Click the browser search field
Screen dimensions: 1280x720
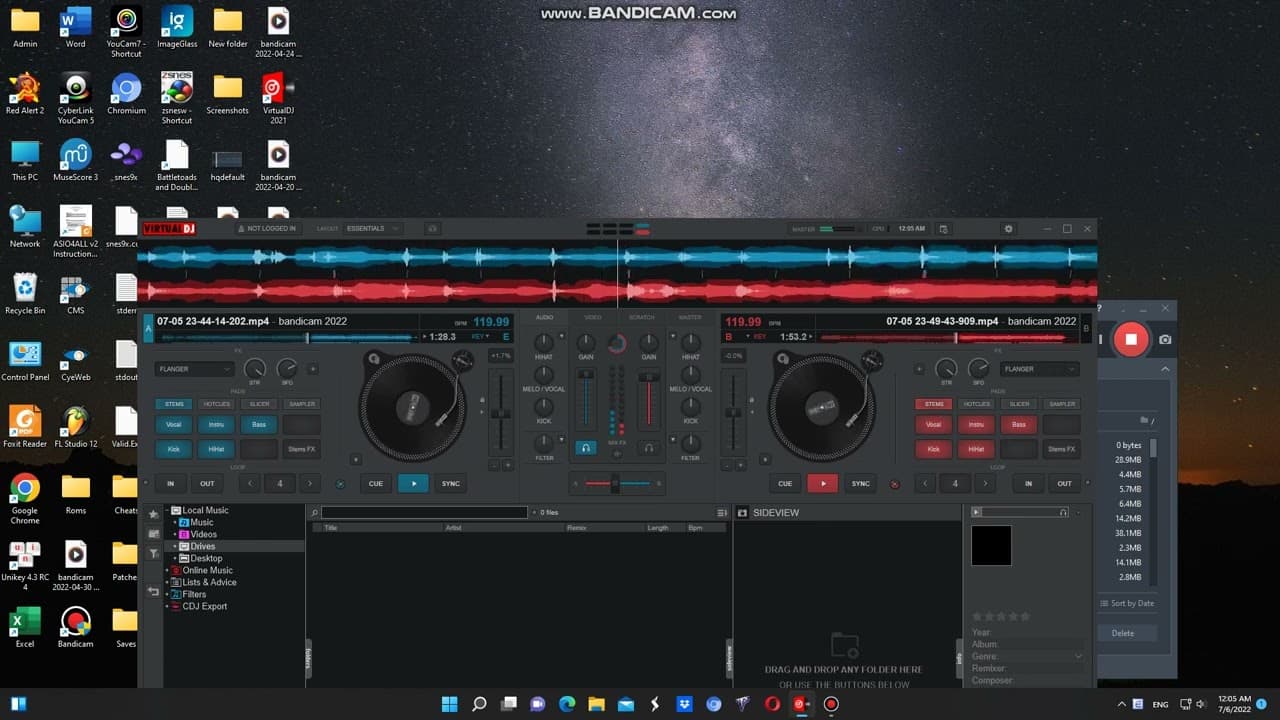click(x=424, y=513)
